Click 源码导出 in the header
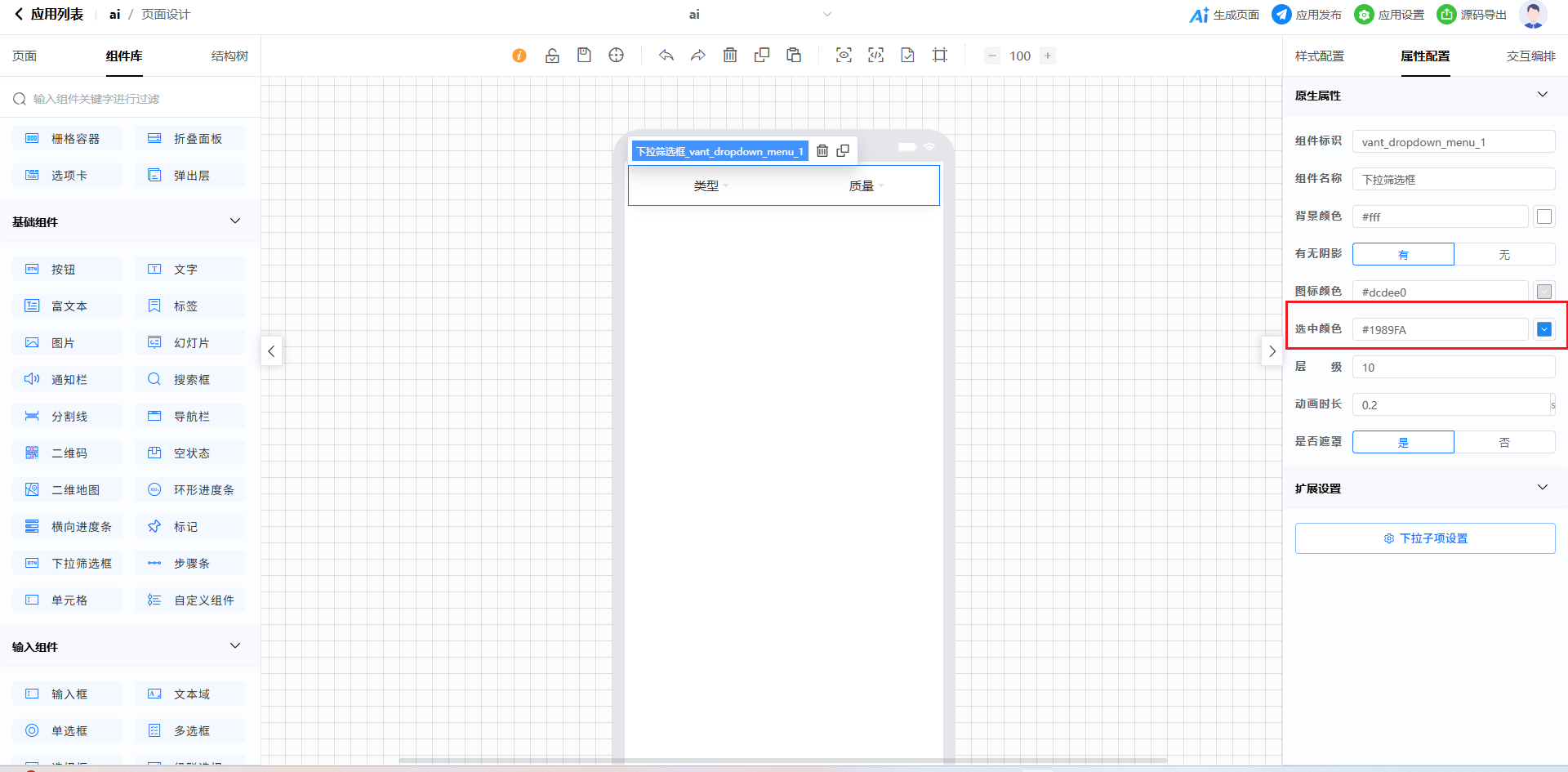 (1472, 15)
